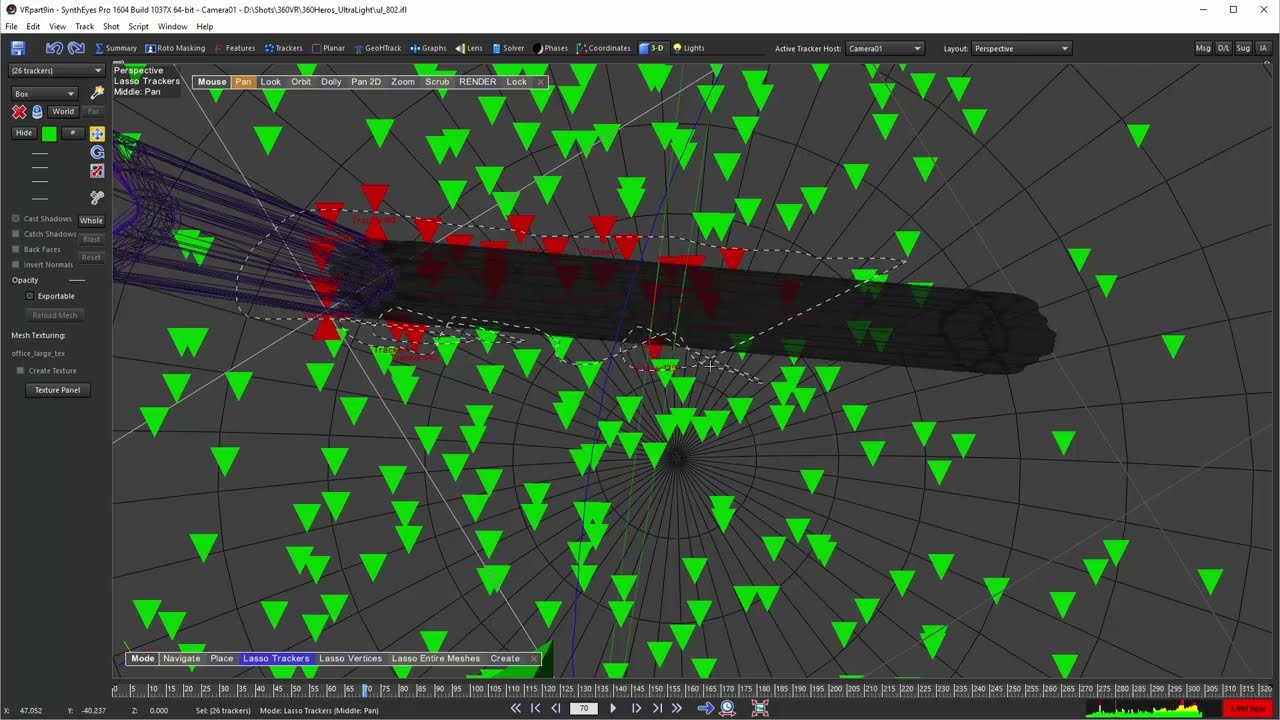Select the blue rotate tool icon
Viewport: 1280px width, 720px height.
click(x=97, y=152)
